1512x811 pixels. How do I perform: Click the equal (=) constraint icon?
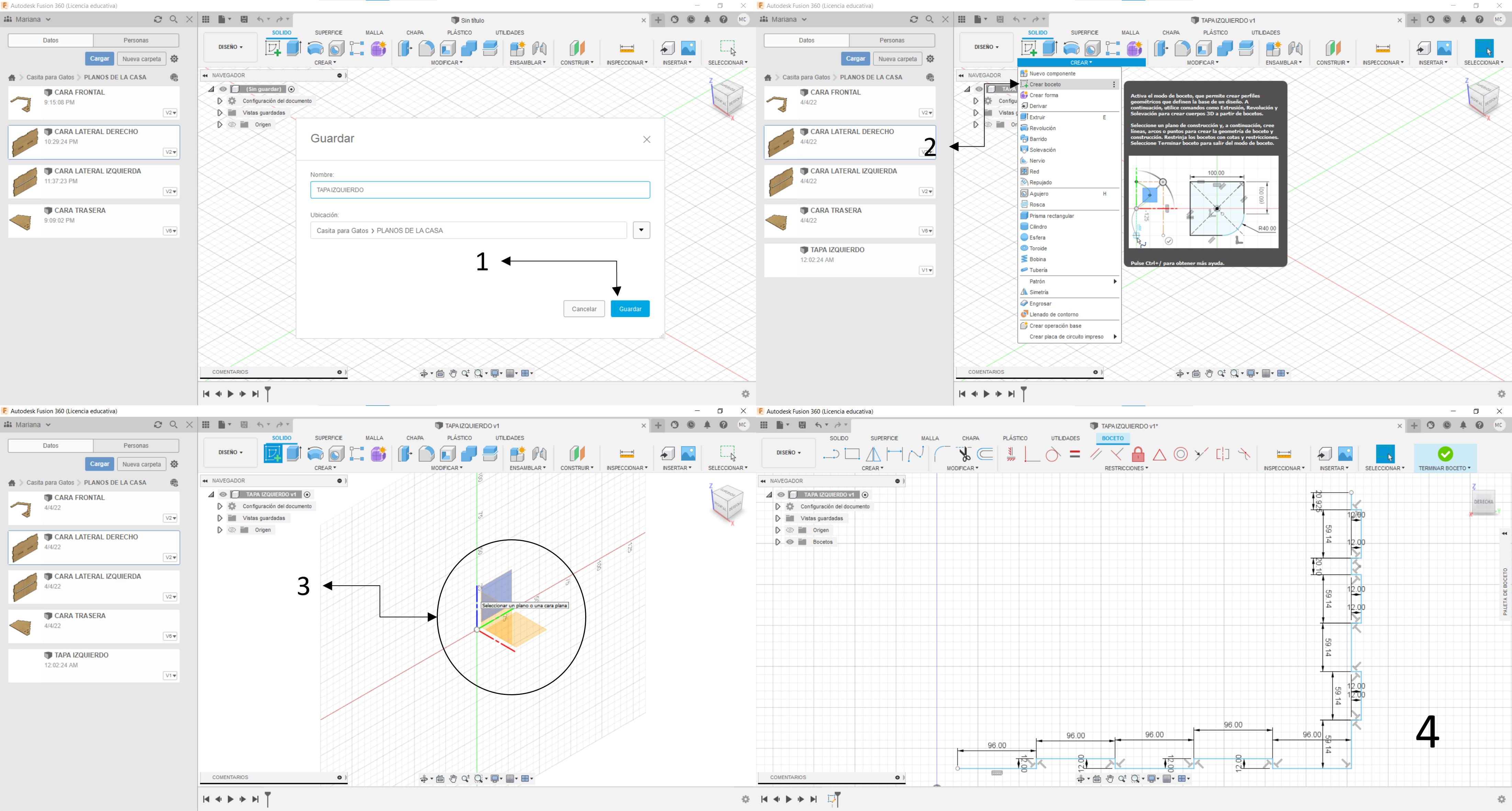point(1075,454)
